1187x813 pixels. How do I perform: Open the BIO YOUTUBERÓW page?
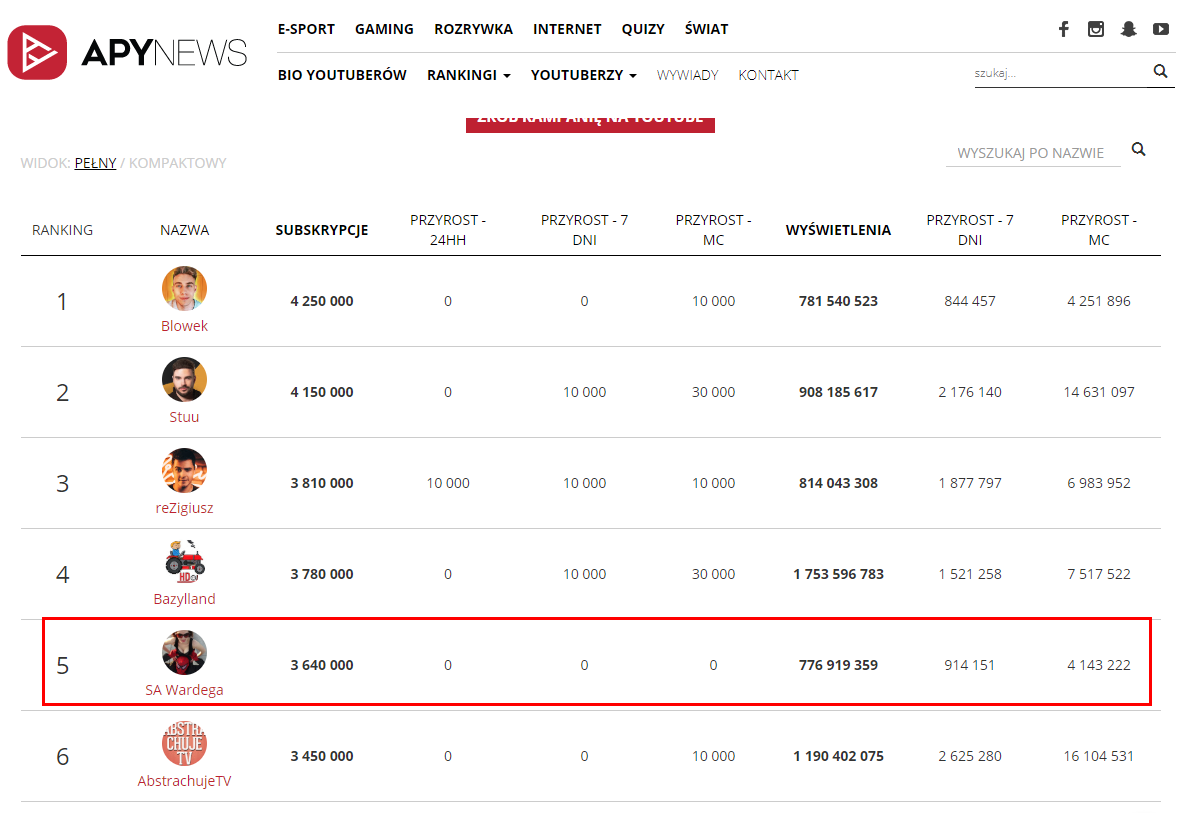tap(342, 75)
